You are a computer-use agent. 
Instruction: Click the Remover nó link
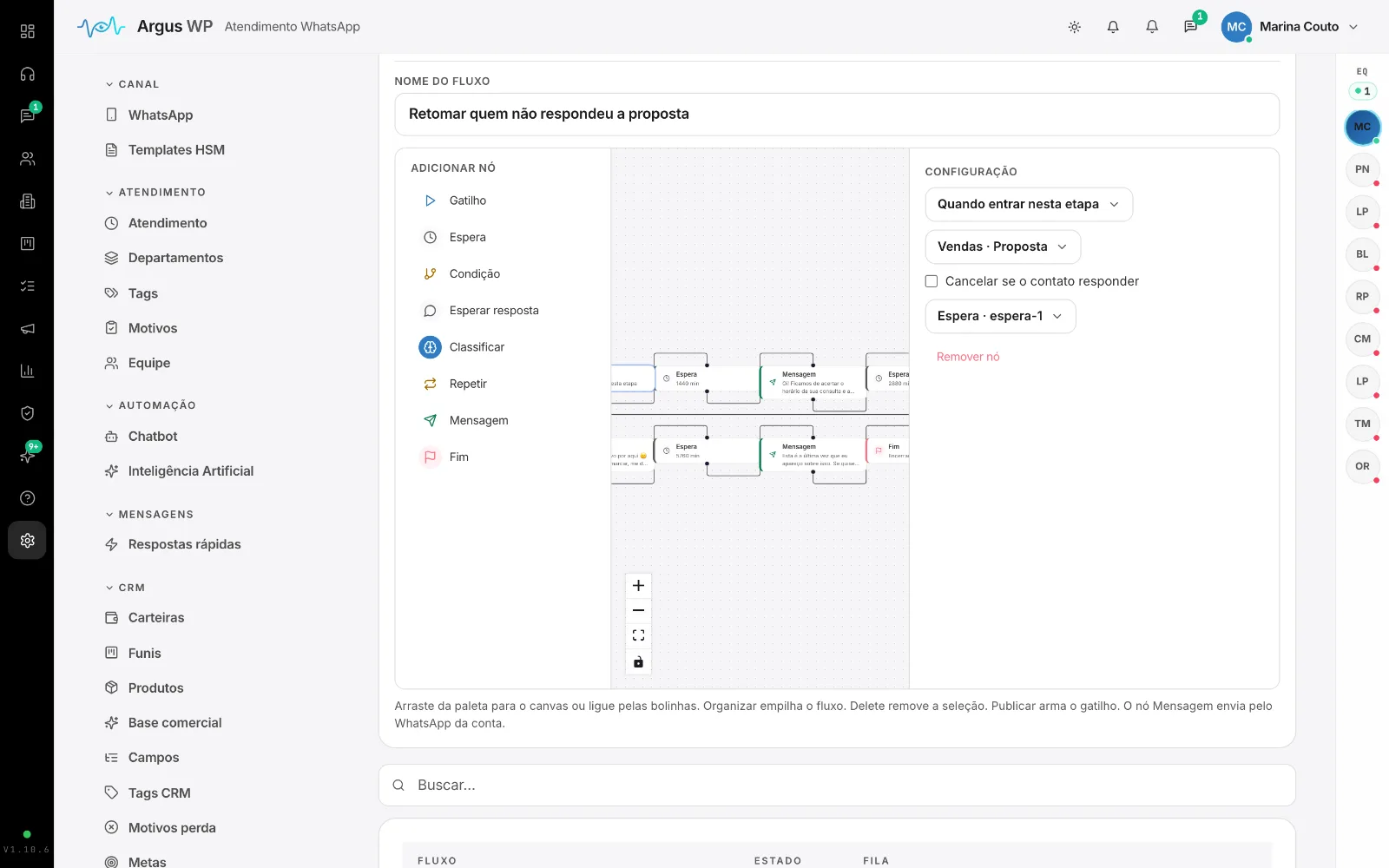tap(968, 357)
